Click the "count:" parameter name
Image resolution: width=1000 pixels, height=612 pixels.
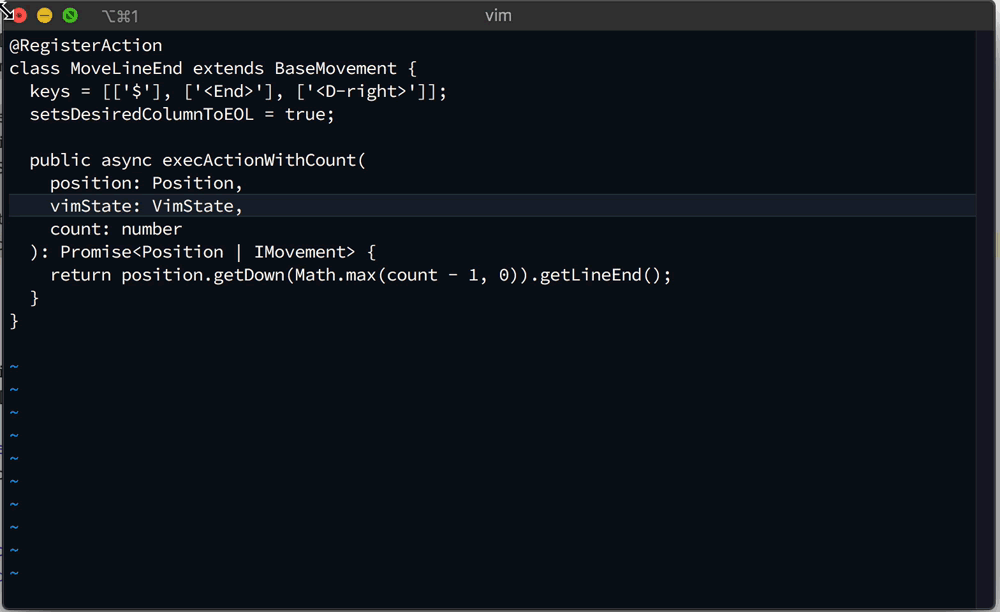click(x=80, y=230)
